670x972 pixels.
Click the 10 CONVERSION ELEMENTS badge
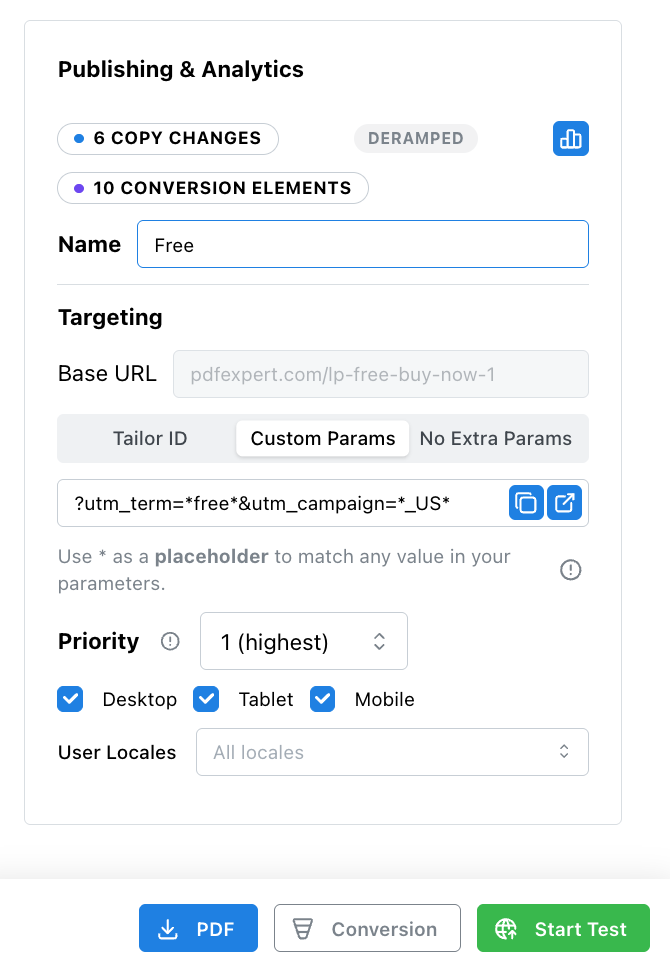click(212, 188)
